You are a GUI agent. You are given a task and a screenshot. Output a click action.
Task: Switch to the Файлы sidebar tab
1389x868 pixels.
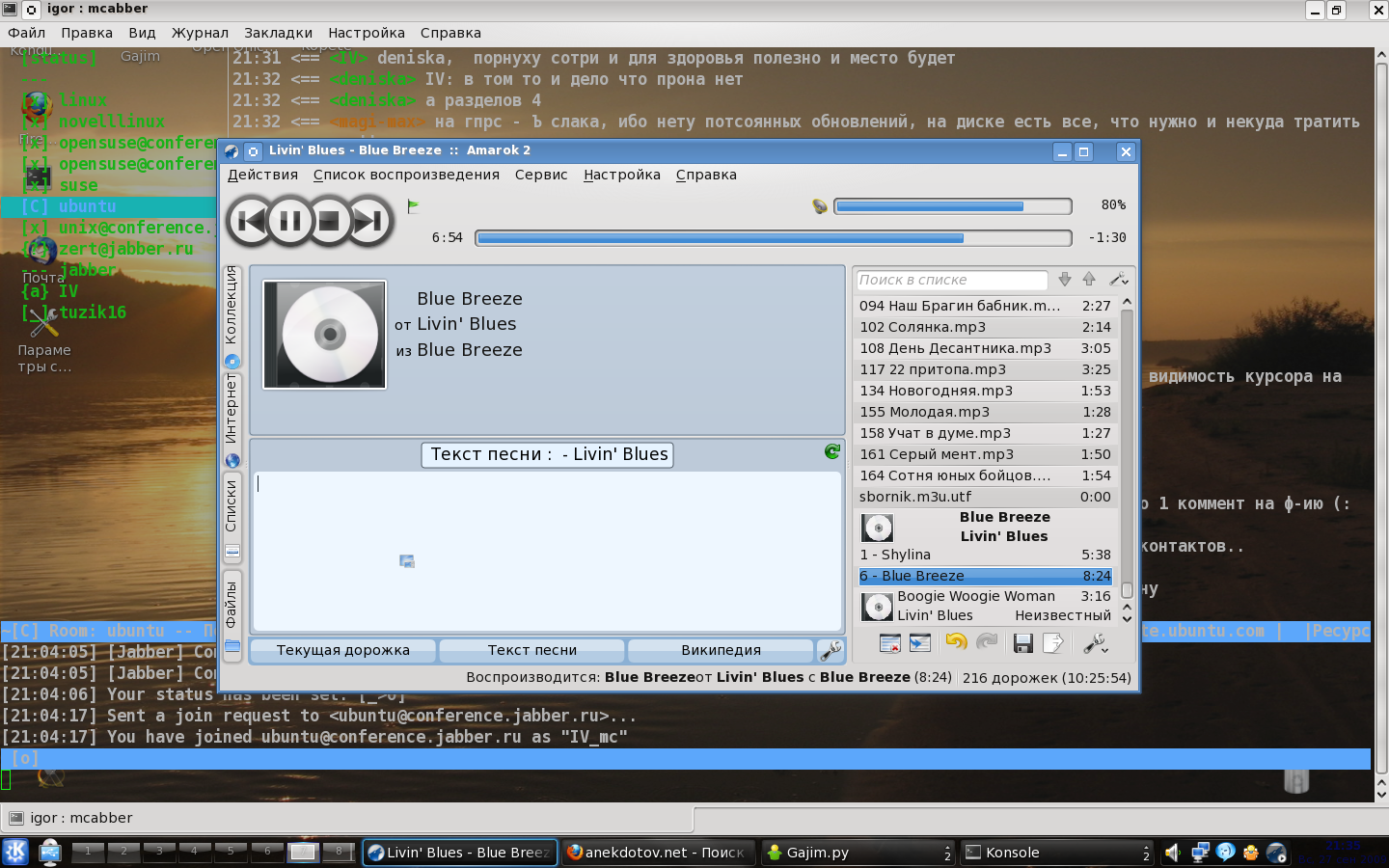coord(231,617)
